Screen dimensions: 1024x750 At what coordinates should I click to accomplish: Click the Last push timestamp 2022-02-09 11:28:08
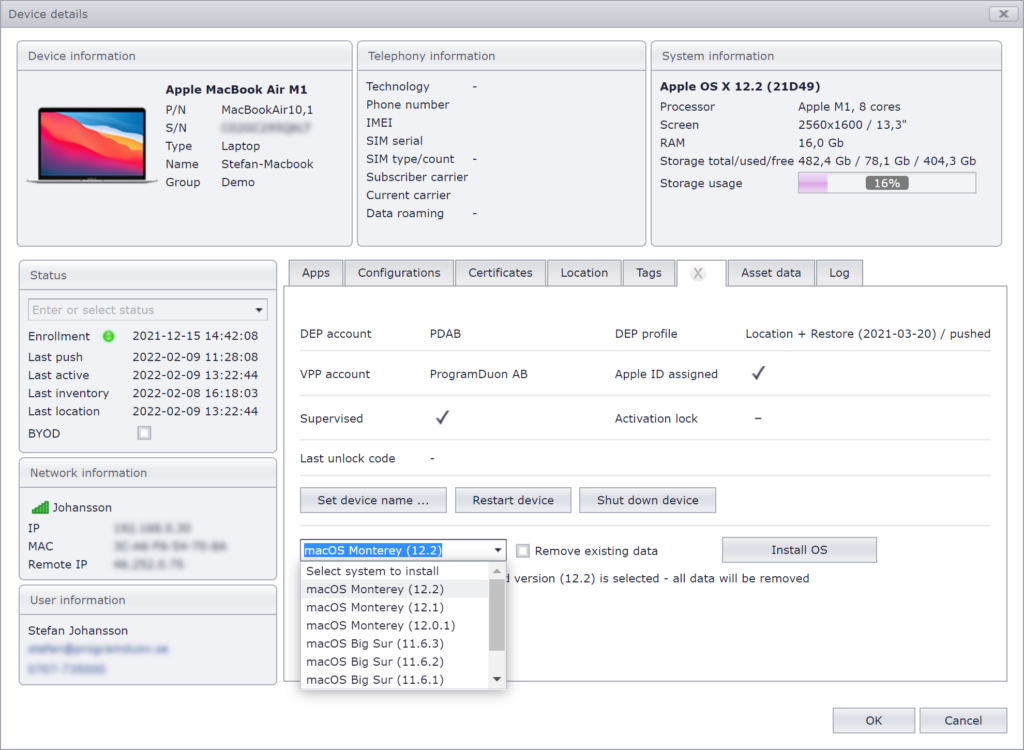point(195,357)
